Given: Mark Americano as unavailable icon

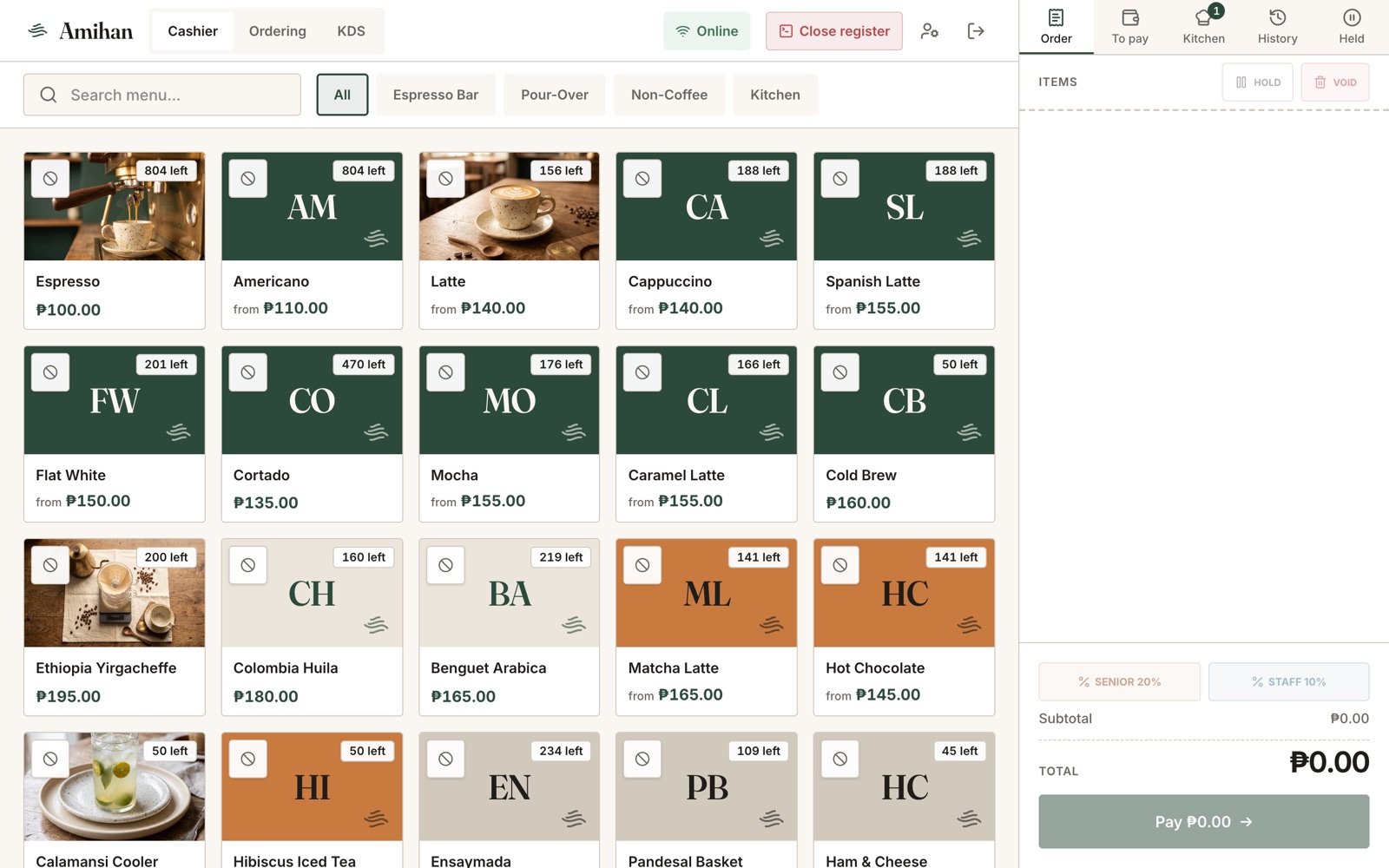Looking at the screenshot, I should 248,179.
